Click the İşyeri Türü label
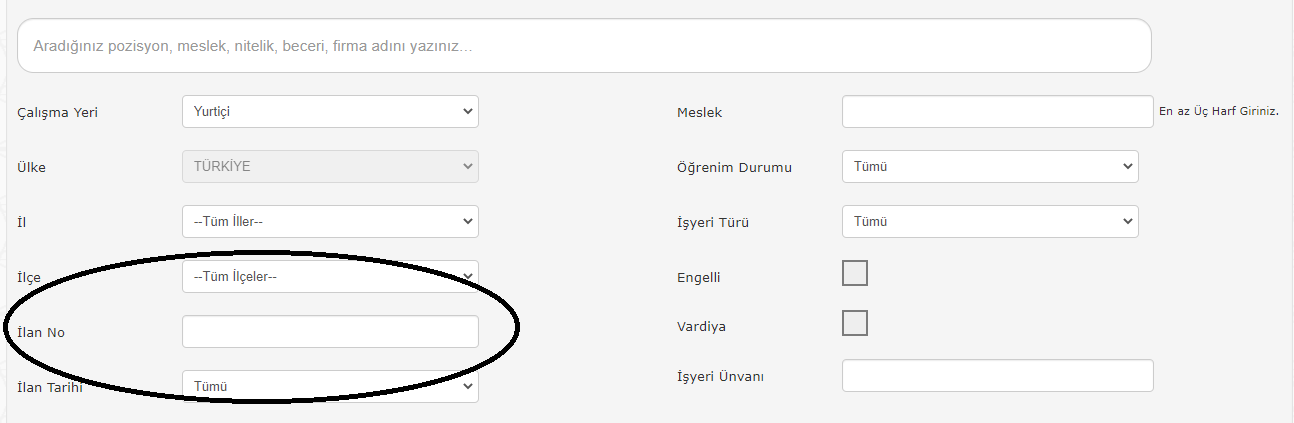This screenshot has width=1294, height=423. 713,223
